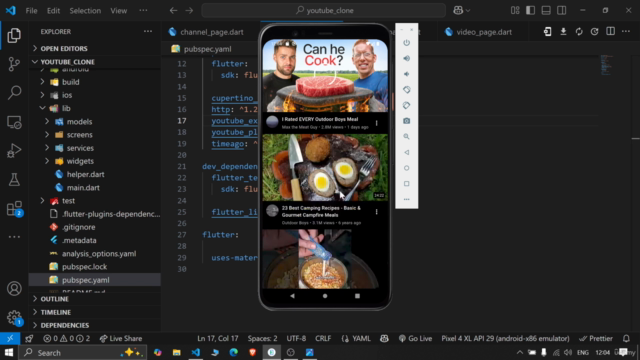Click the emulator volume down button
The image size is (640, 360).
(x=407, y=74)
